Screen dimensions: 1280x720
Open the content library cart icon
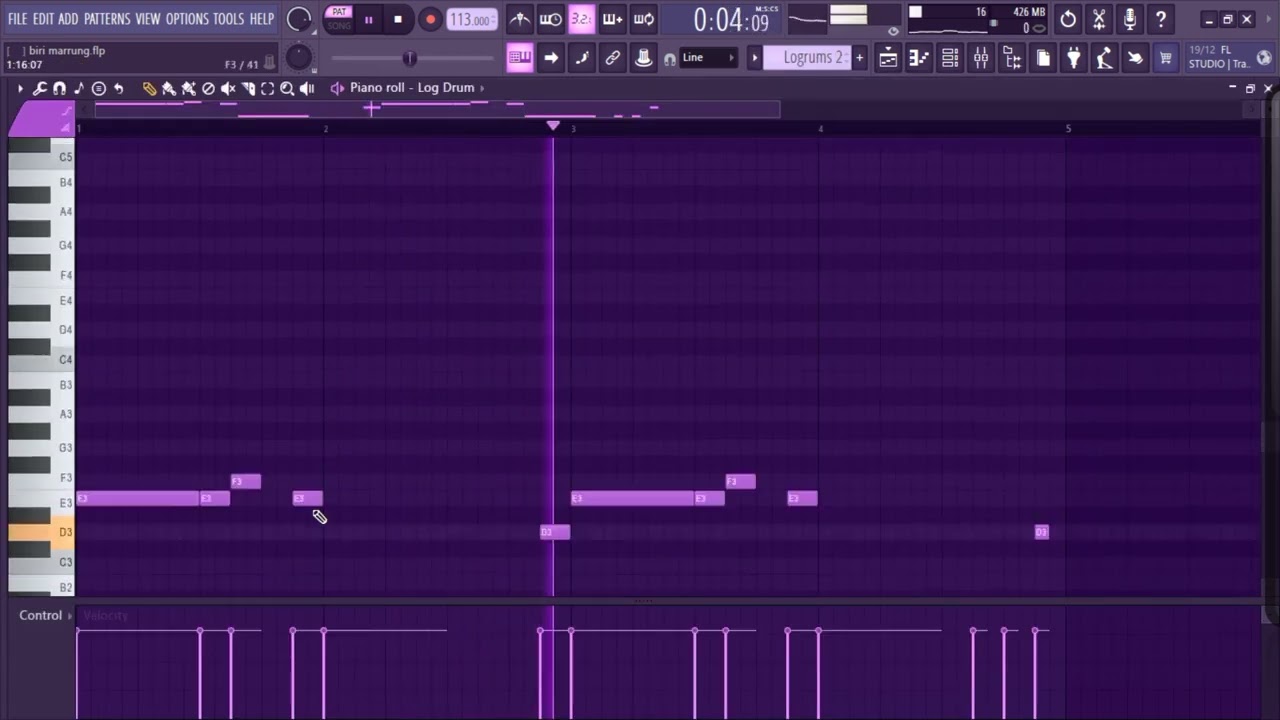pos(1166,58)
